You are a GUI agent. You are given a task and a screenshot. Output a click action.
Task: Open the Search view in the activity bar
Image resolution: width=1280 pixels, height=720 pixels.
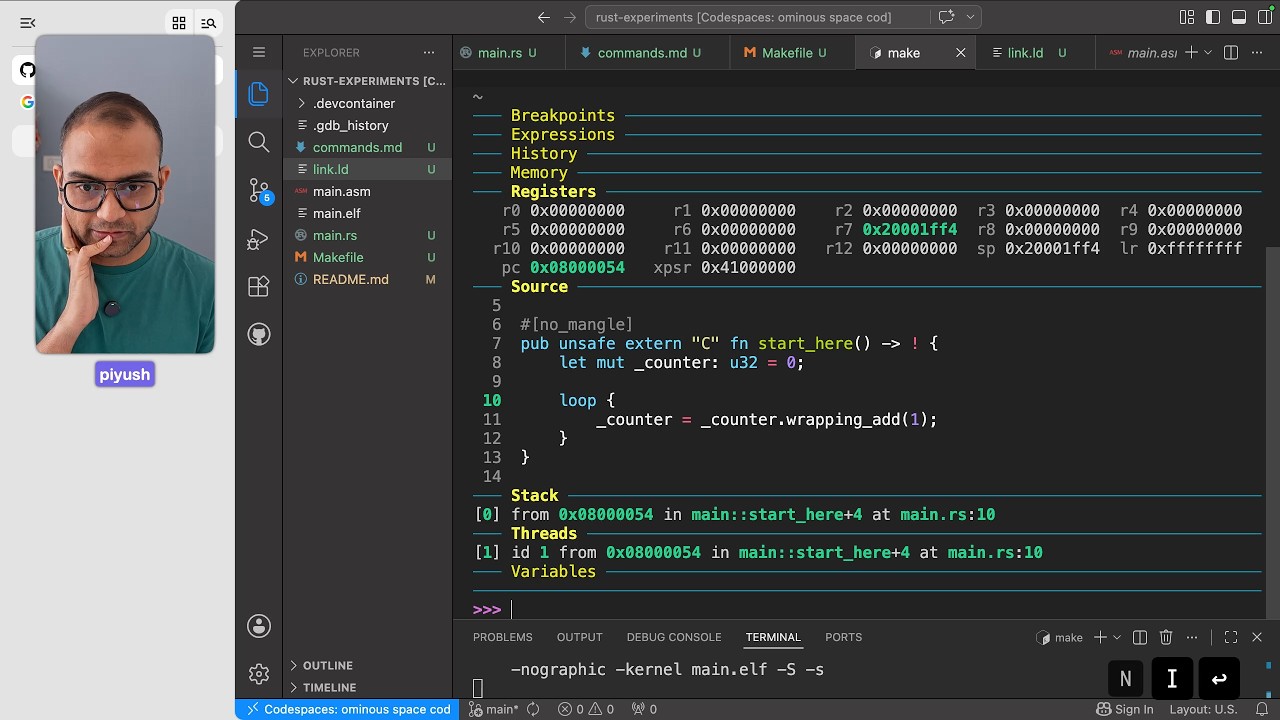259,142
